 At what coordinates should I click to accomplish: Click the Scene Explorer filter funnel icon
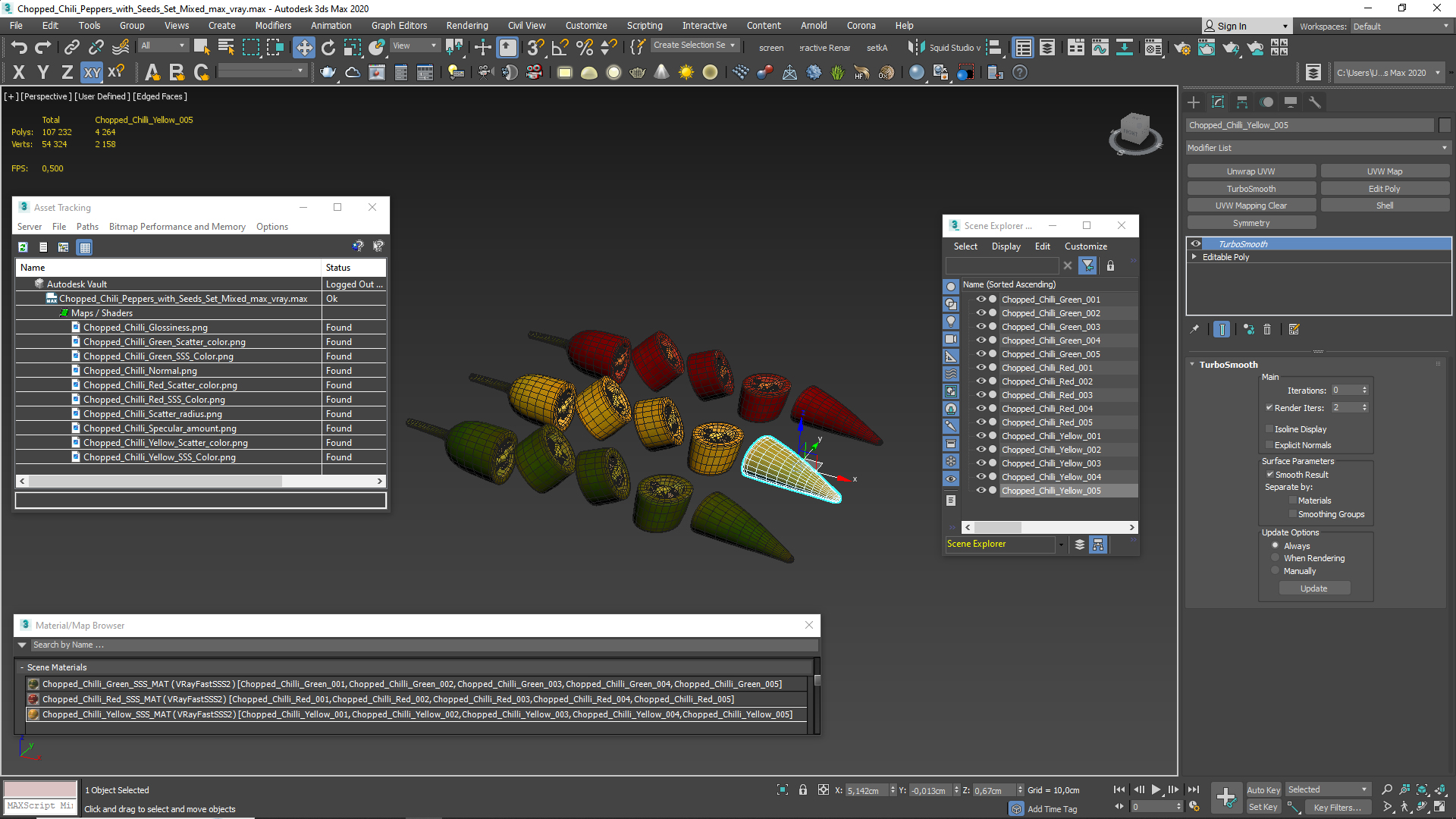[1088, 265]
